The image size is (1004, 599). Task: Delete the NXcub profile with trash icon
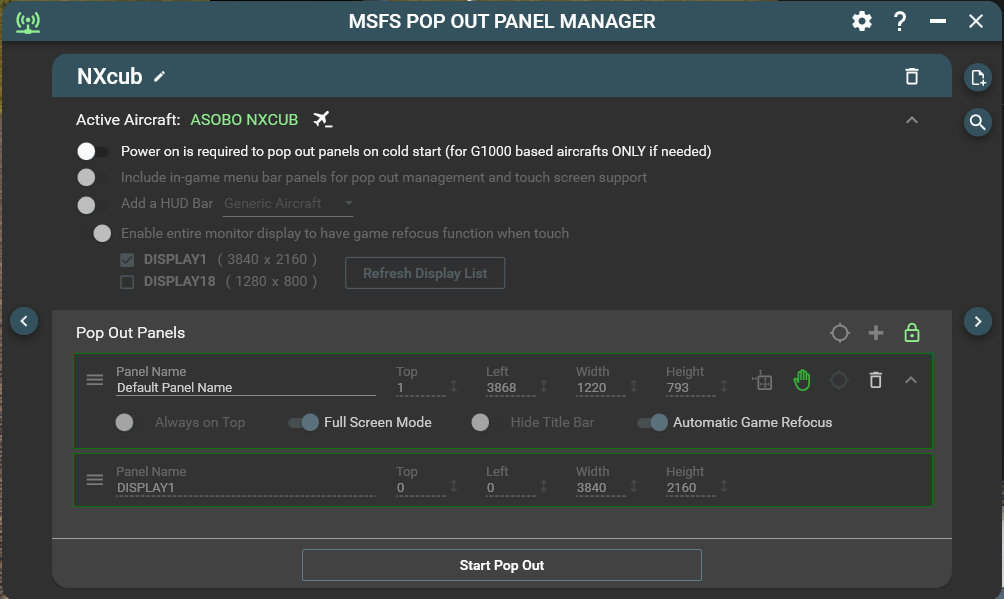(911, 77)
